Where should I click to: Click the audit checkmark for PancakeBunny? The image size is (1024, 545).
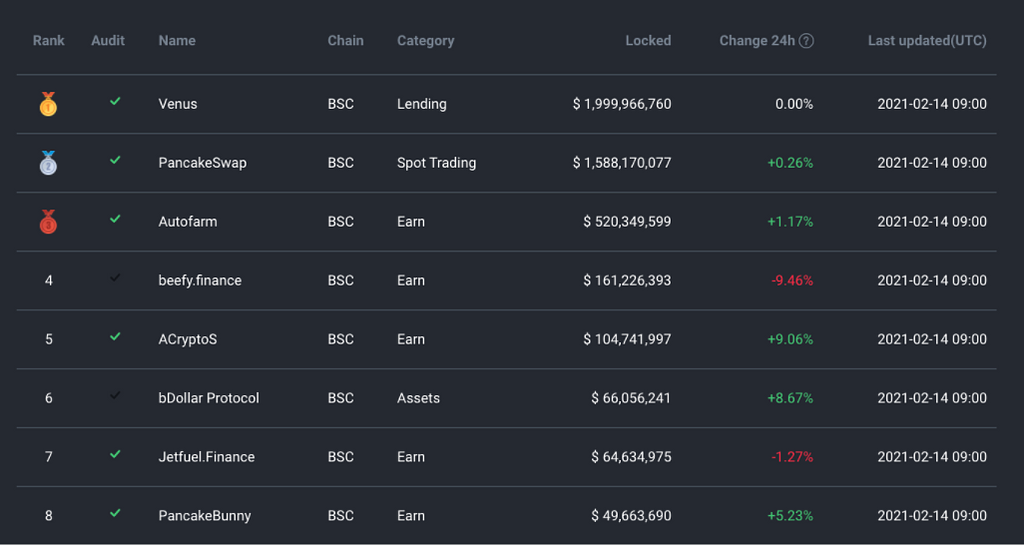[x=115, y=514]
